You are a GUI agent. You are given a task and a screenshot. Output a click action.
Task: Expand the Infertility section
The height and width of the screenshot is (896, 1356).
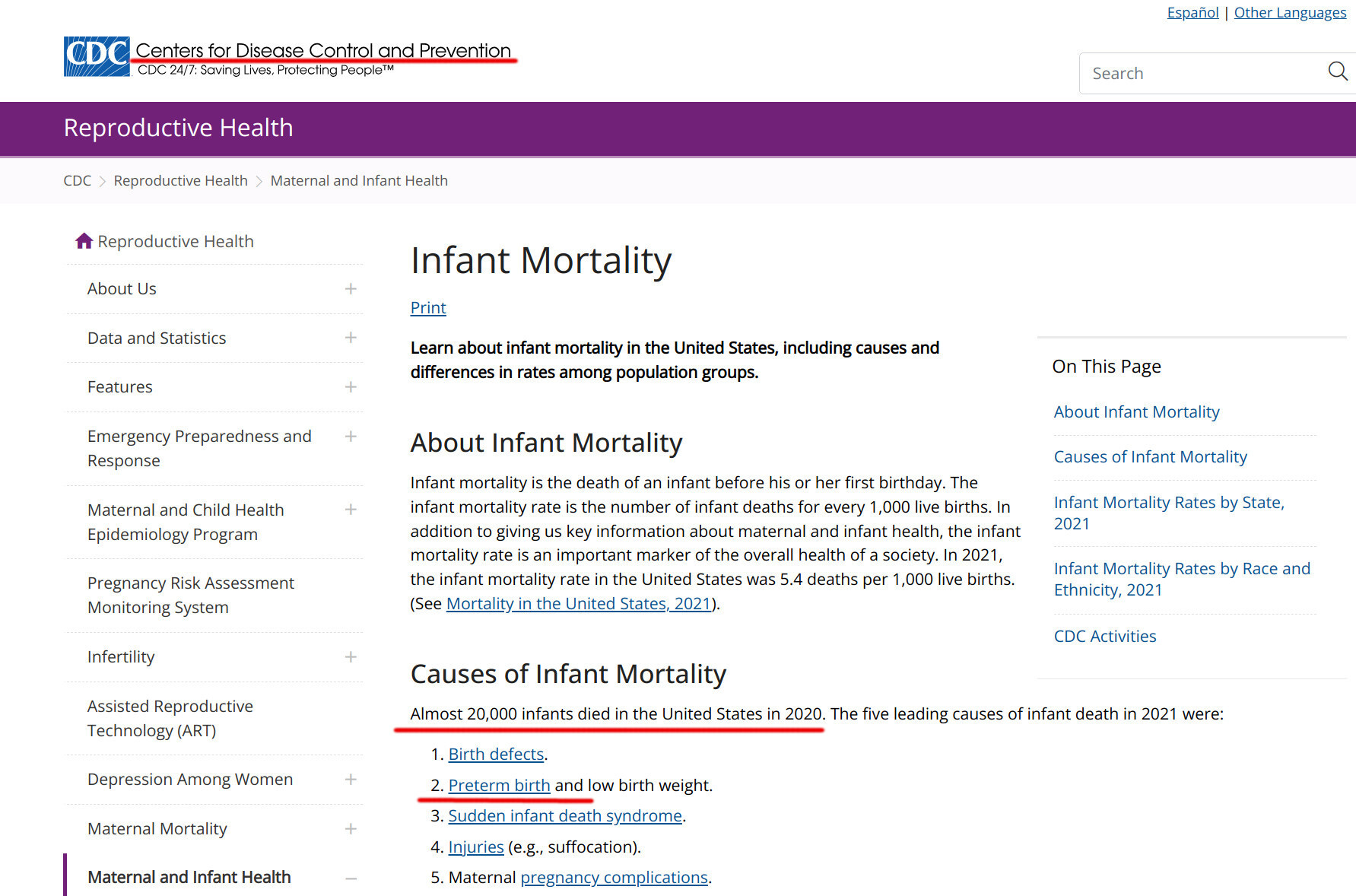pyautogui.click(x=351, y=657)
